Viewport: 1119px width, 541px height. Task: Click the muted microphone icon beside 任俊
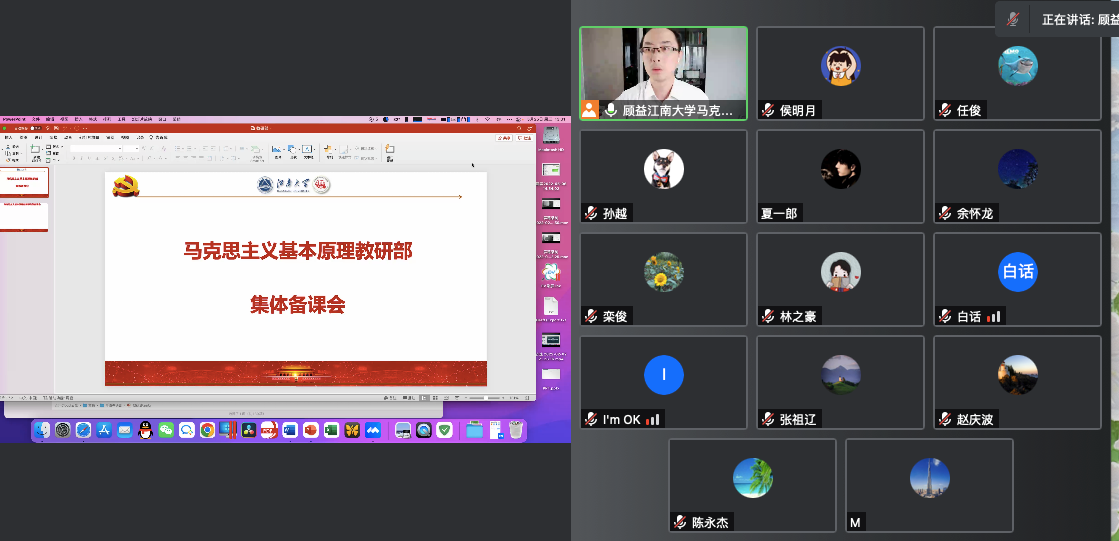944,111
